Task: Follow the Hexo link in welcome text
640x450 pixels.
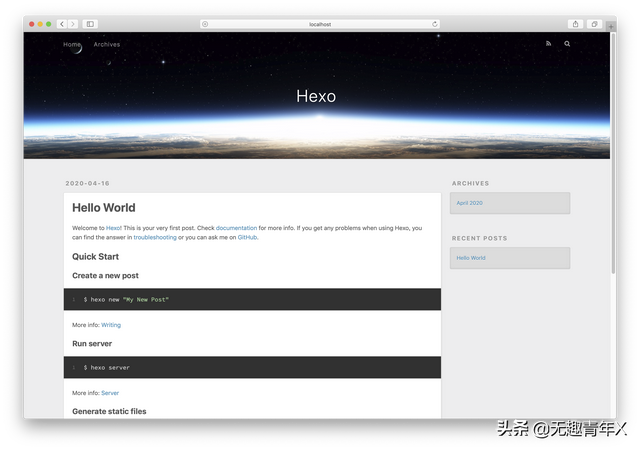Action: [113, 228]
